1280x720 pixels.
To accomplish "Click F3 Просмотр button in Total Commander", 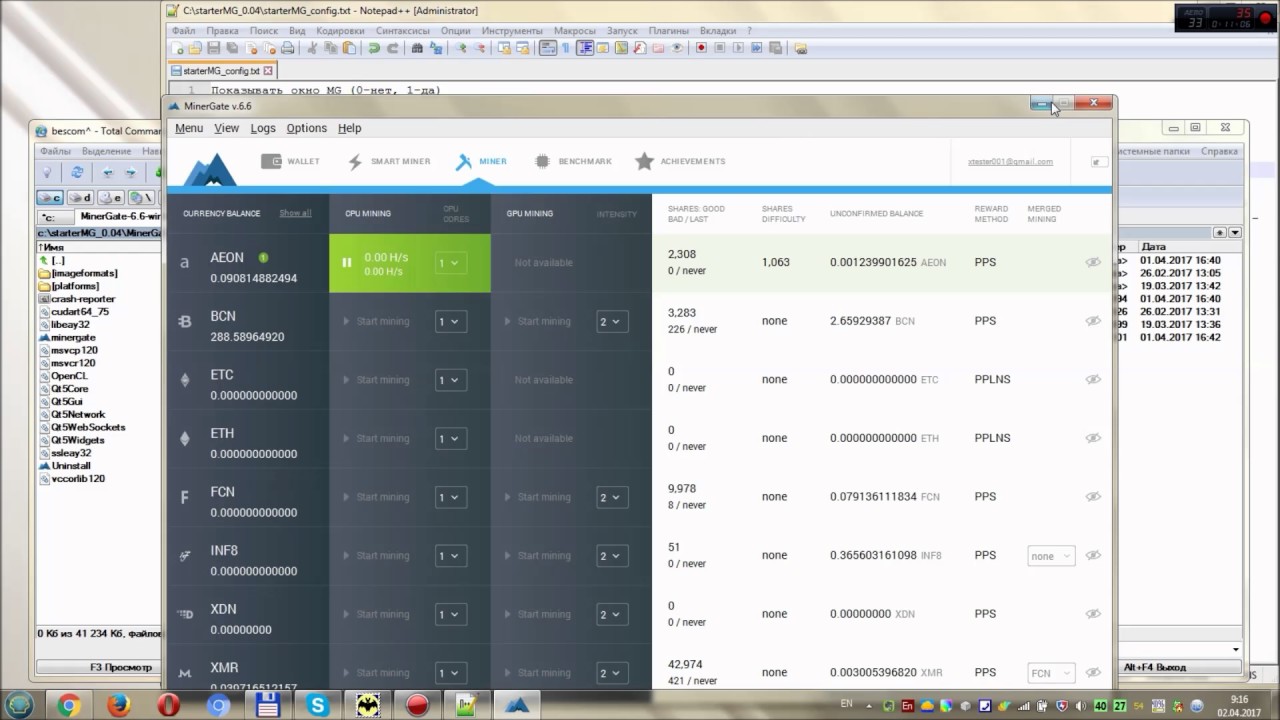I will pyautogui.click(x=98, y=667).
